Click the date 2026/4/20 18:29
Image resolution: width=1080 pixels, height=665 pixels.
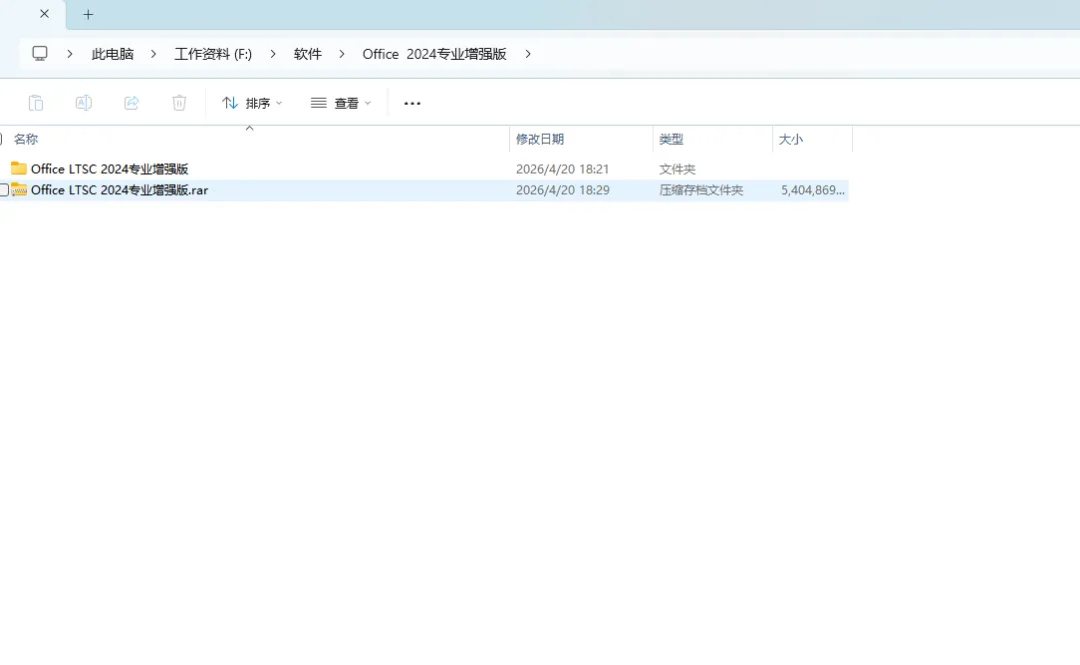pyautogui.click(x=562, y=190)
